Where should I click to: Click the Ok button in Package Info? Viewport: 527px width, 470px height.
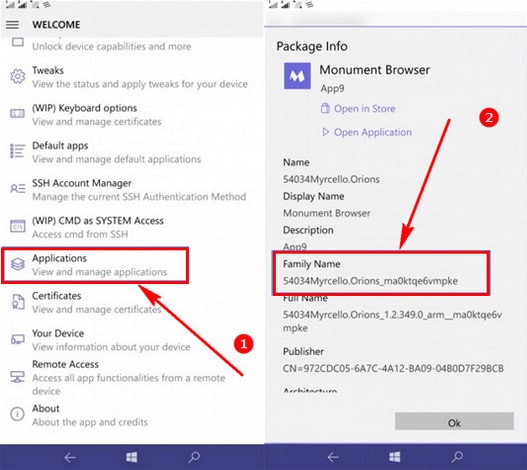coord(454,422)
